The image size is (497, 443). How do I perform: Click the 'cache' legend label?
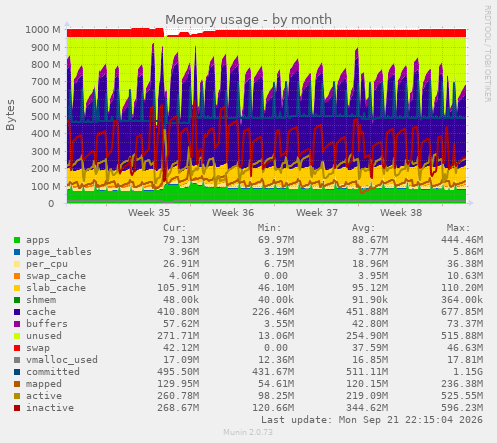coord(41,312)
